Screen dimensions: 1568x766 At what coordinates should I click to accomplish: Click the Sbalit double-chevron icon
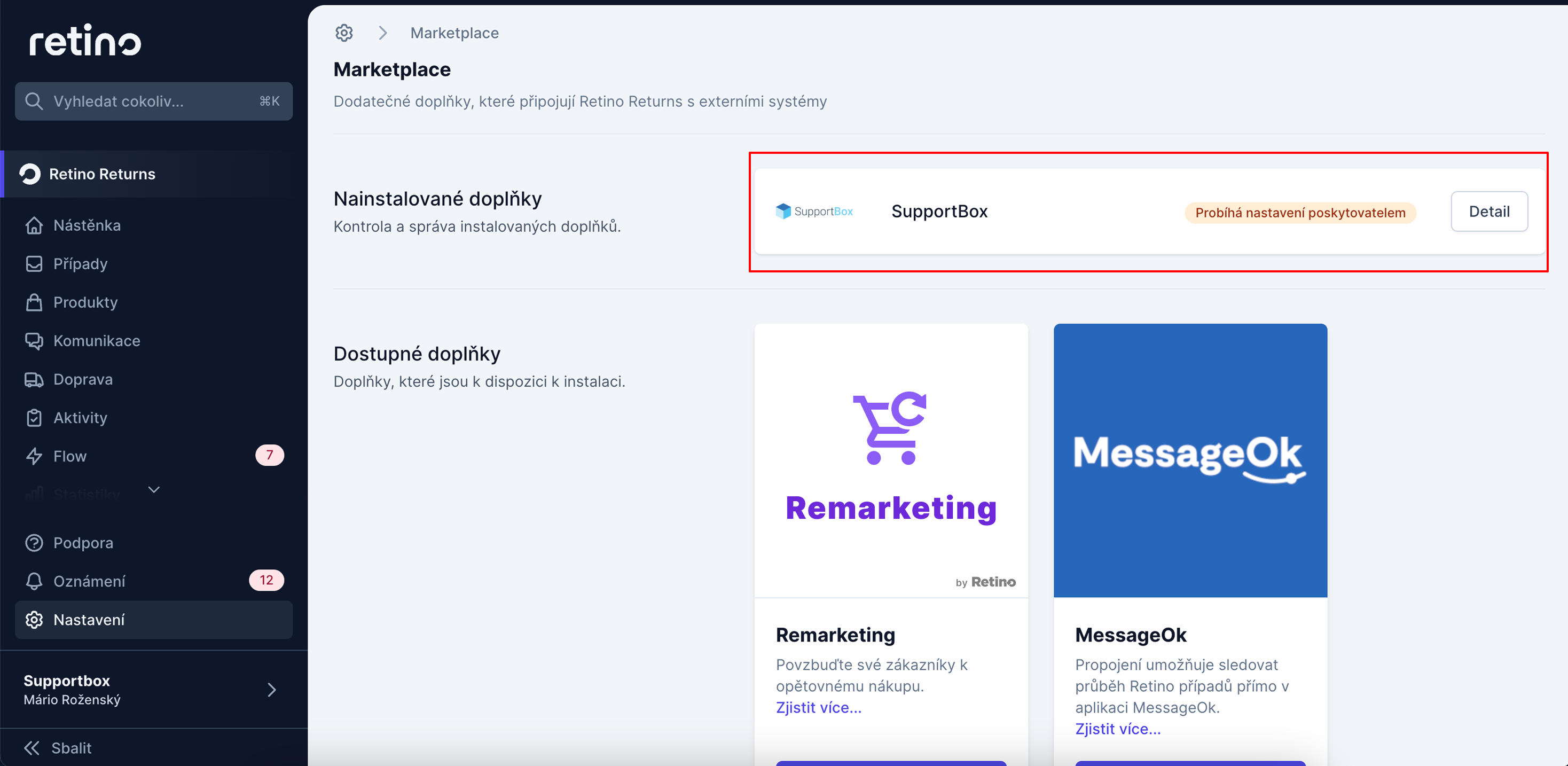pos(32,748)
